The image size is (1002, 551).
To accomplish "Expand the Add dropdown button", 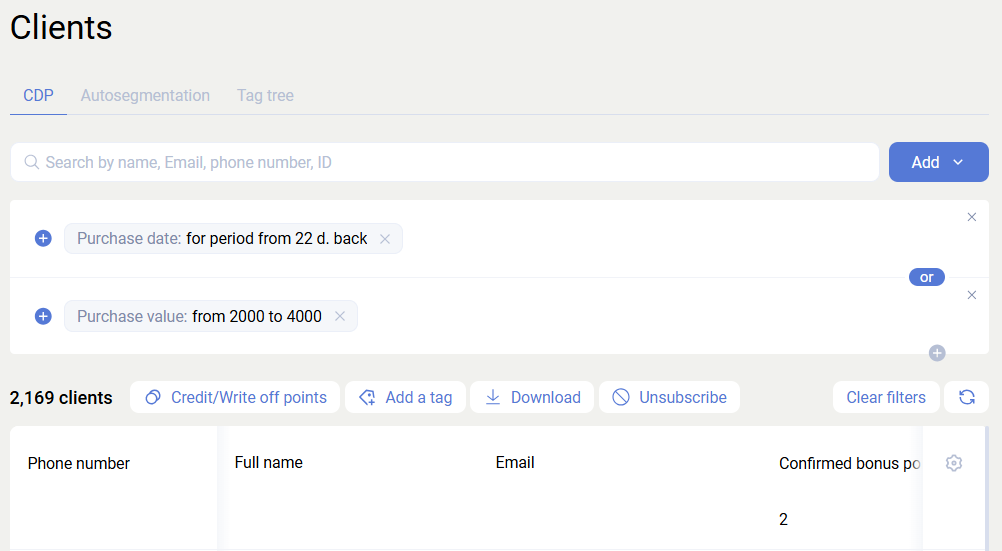I will [938, 162].
